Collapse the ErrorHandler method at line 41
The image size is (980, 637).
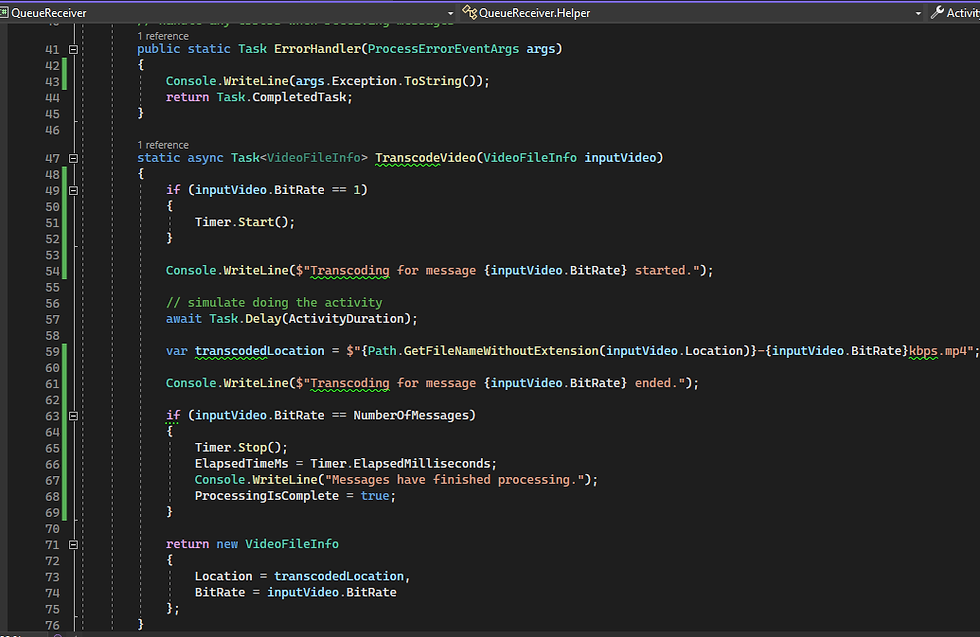point(73,49)
